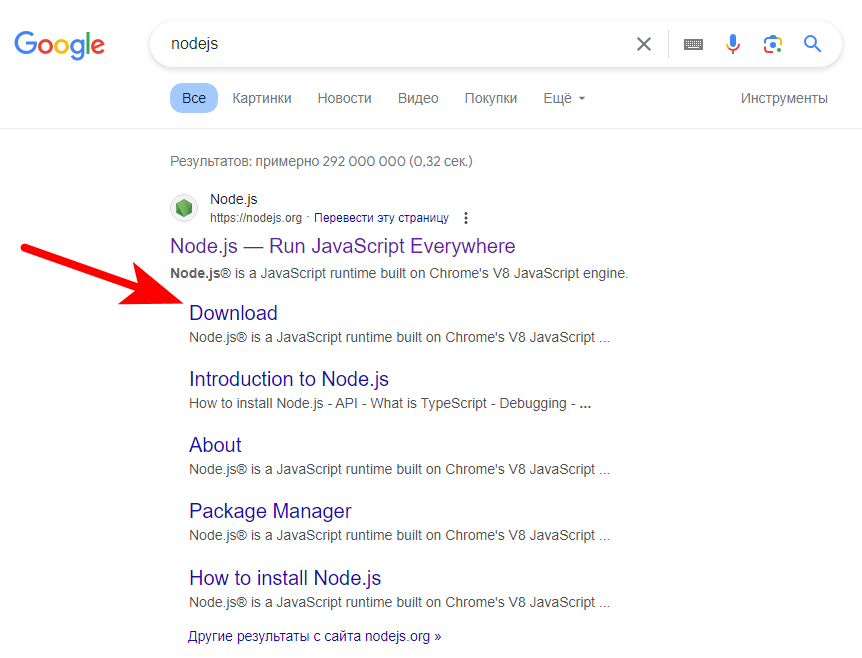Viewport: 862px width, 658px height.
Task: Switch to the Покупки tab
Action: pos(490,97)
